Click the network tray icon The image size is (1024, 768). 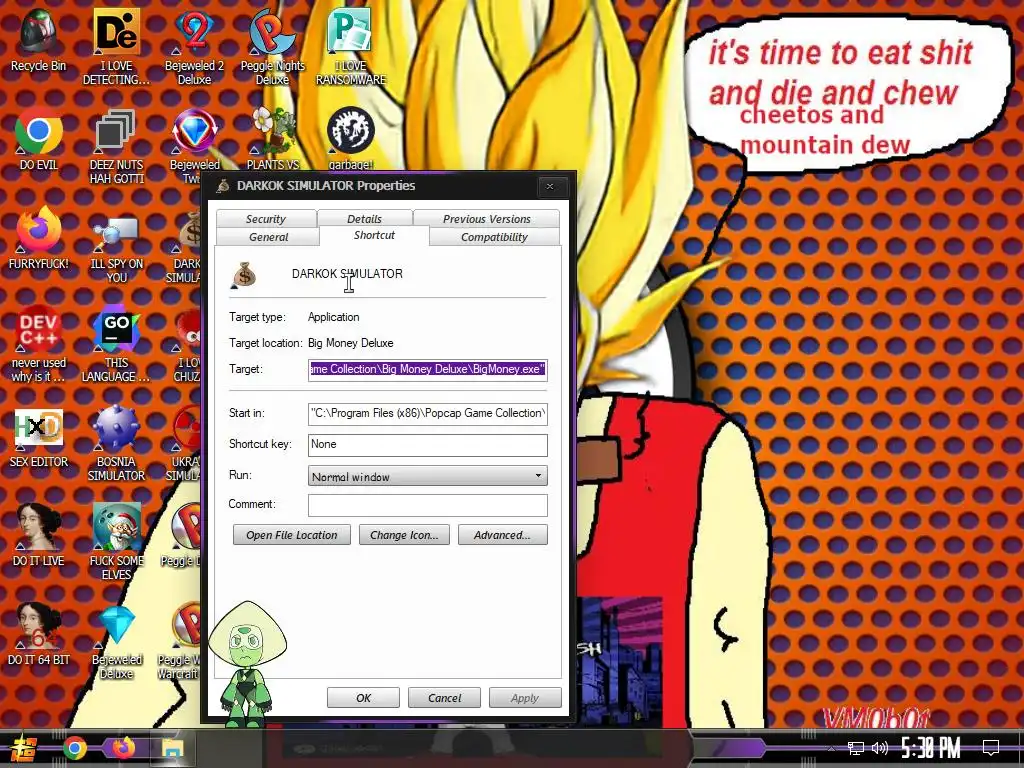coord(855,748)
